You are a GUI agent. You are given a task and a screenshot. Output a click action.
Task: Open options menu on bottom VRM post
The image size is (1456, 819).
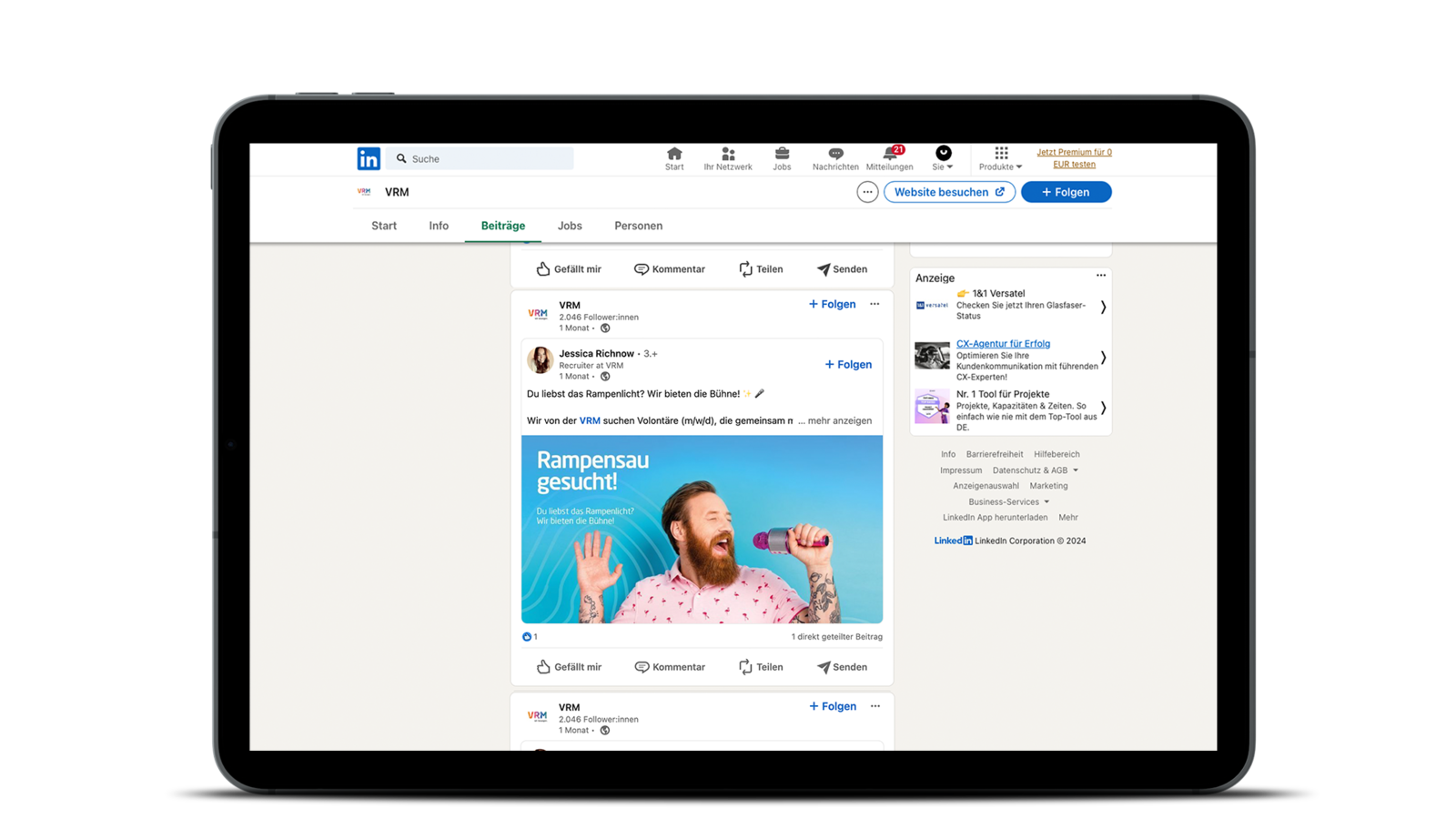pyautogui.click(x=875, y=706)
